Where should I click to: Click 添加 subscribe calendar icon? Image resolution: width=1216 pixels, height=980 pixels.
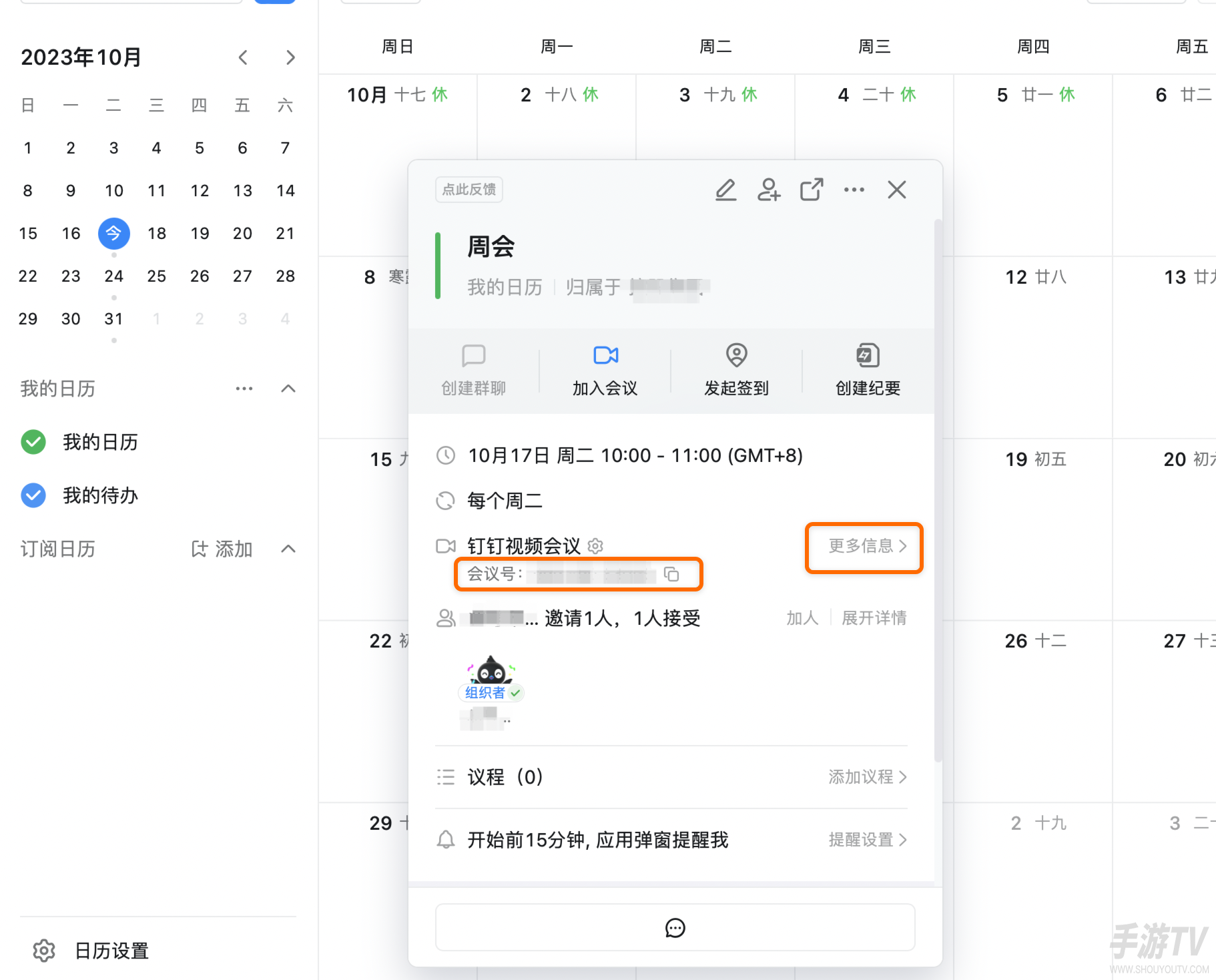(x=199, y=549)
